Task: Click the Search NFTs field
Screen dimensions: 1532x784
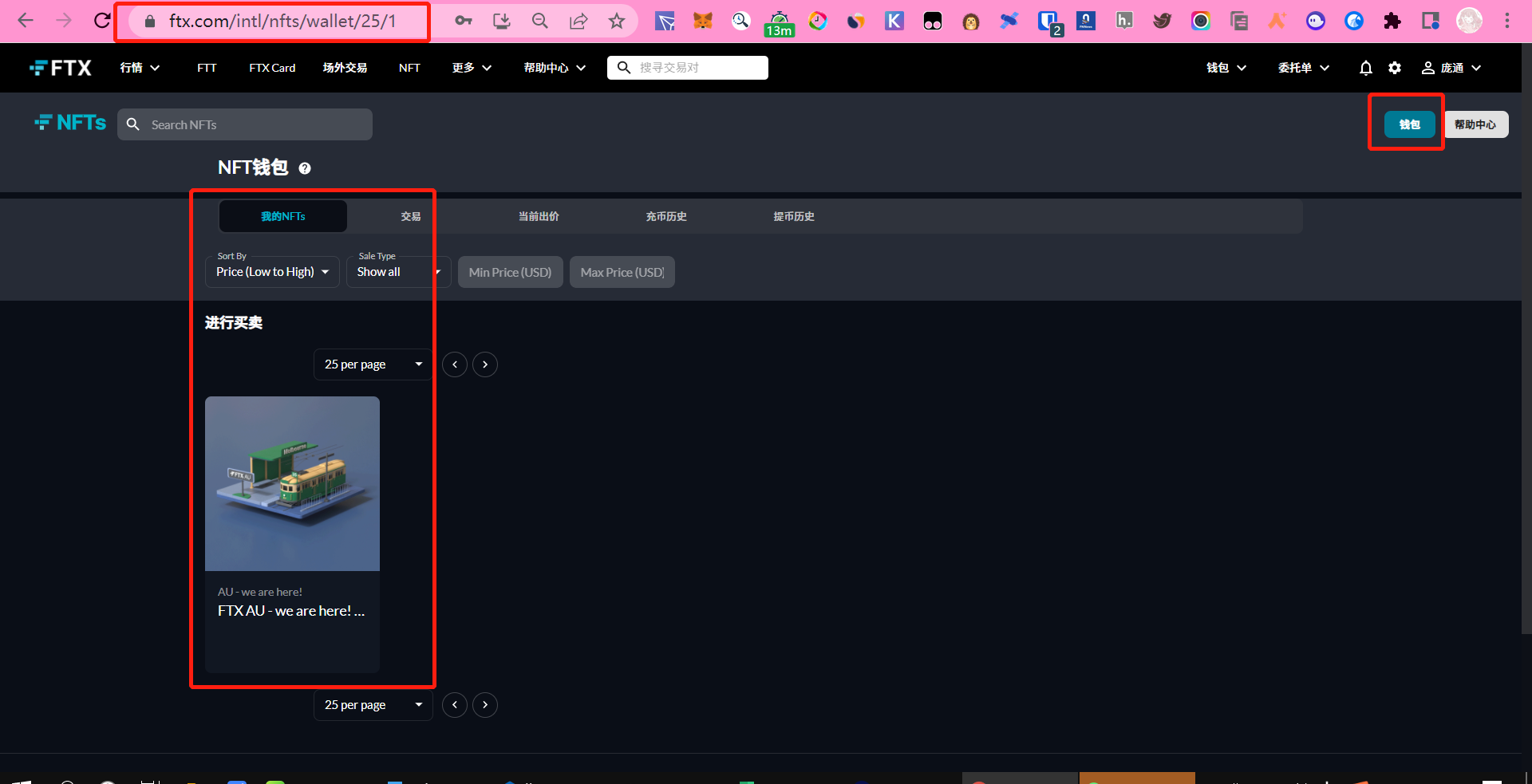Action: pos(245,124)
